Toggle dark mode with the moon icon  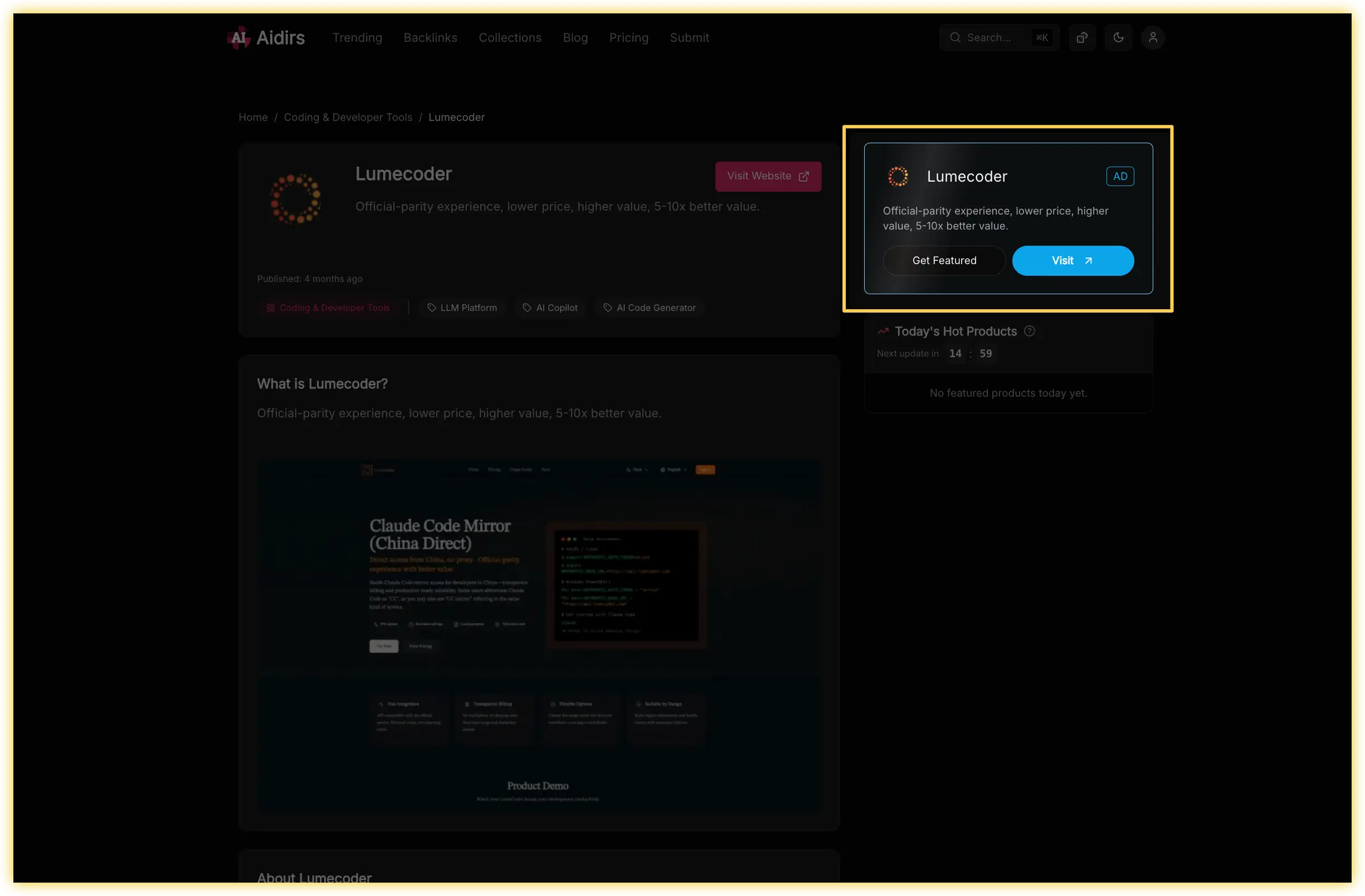(1118, 37)
